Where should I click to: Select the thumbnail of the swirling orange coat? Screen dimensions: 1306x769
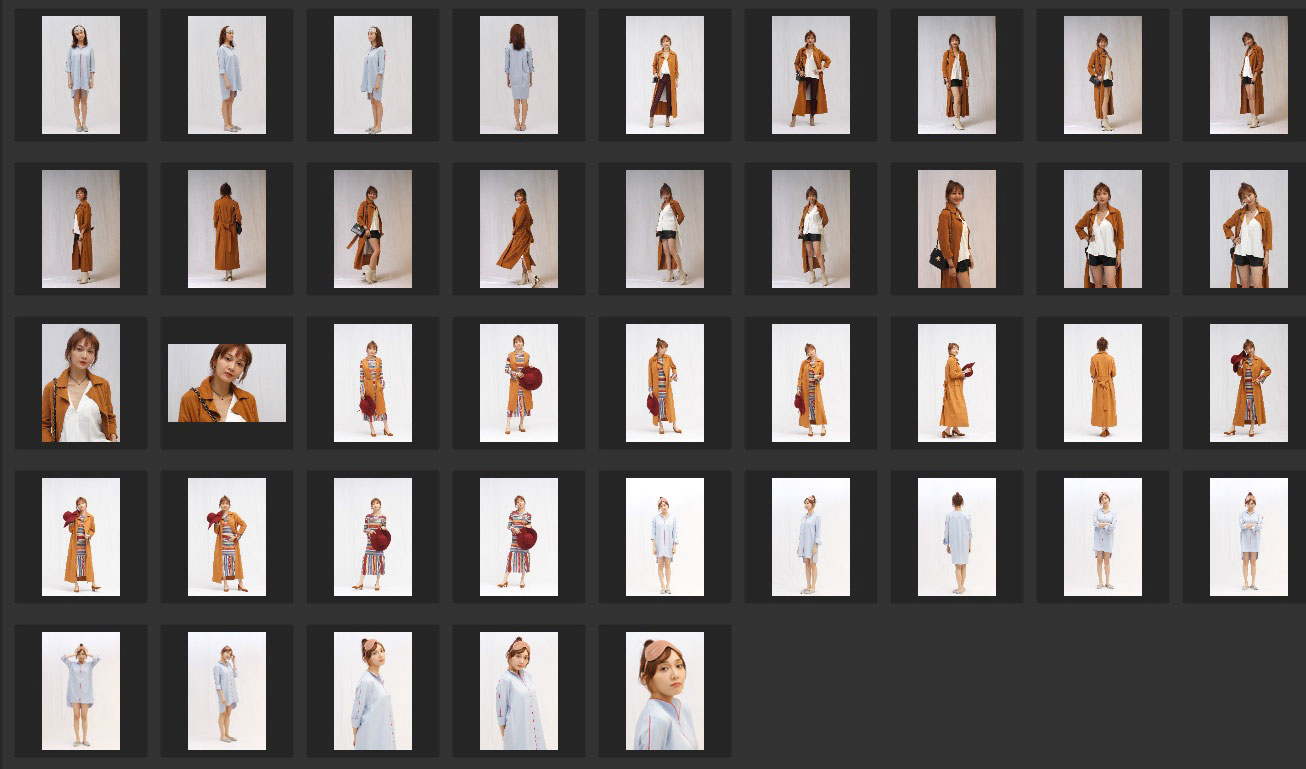tap(518, 229)
